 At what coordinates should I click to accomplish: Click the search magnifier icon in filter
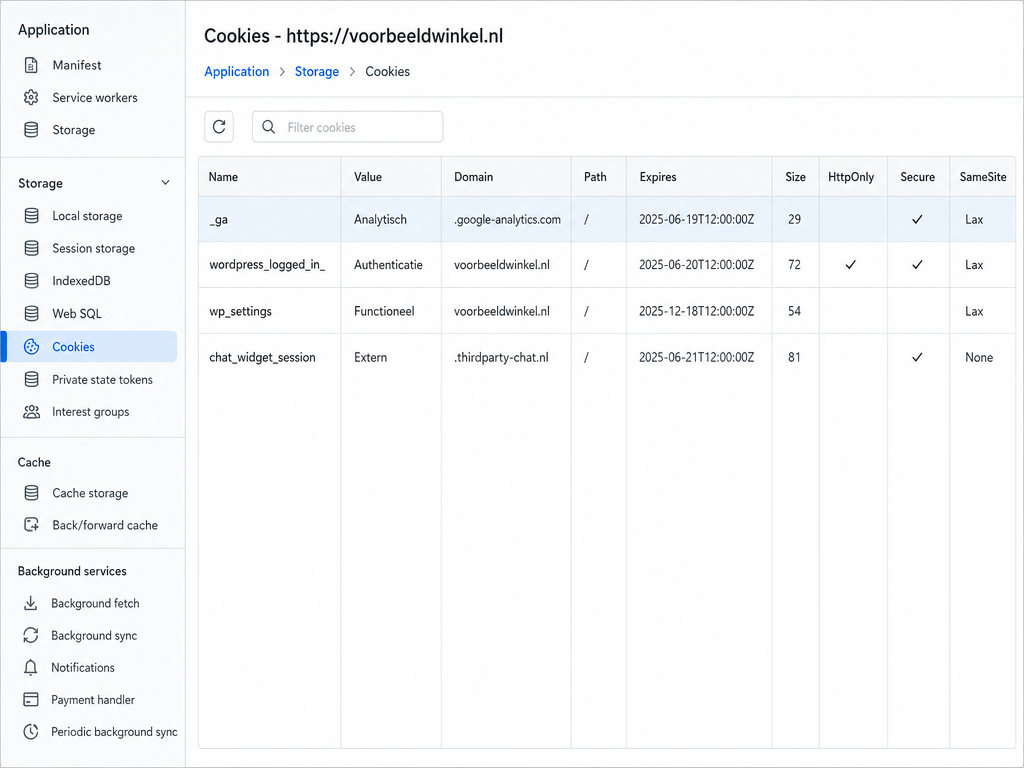click(268, 127)
